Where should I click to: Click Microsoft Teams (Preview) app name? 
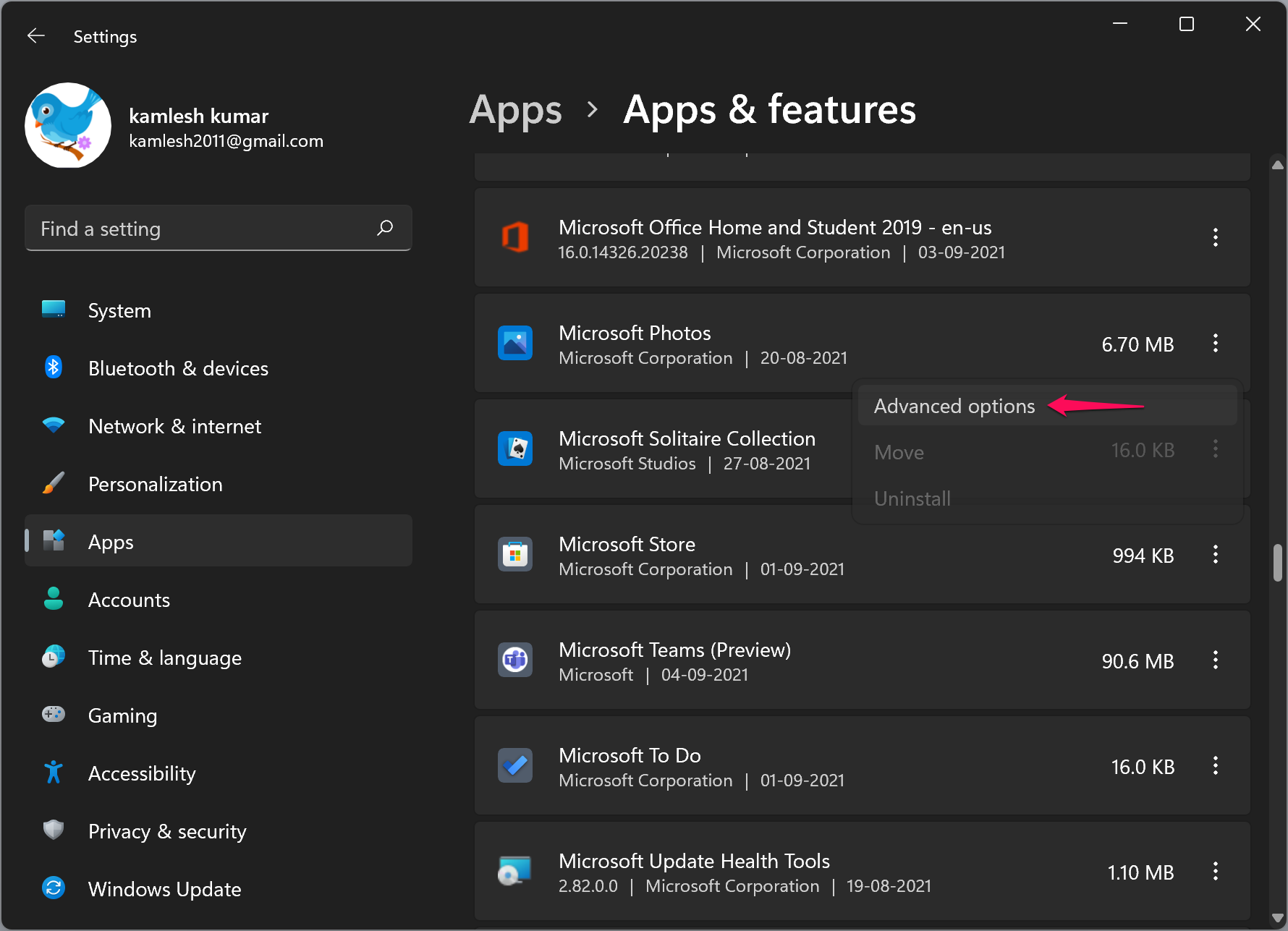(674, 650)
